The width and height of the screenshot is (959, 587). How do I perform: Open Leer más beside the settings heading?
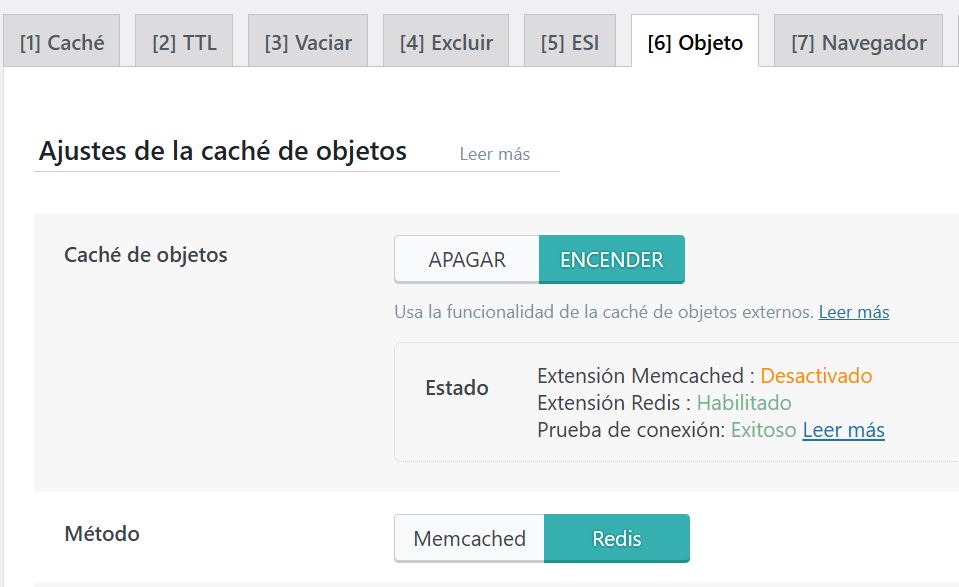click(494, 154)
